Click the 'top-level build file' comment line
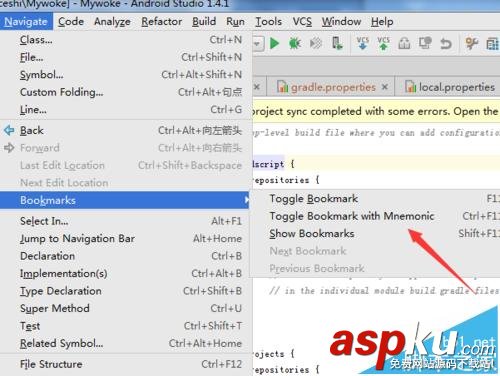The image size is (500, 376). (x=376, y=133)
